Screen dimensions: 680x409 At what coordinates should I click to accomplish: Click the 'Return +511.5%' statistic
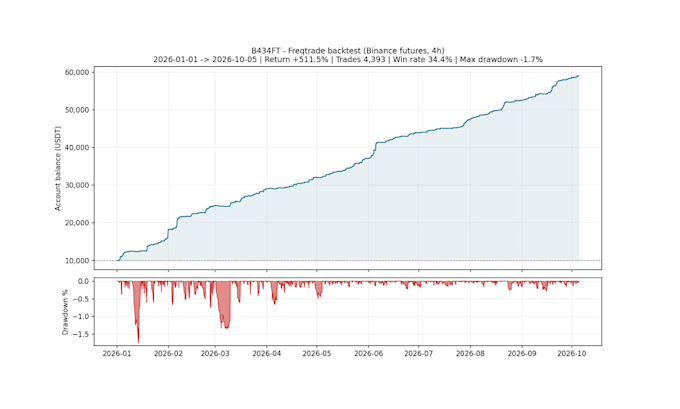coord(296,59)
